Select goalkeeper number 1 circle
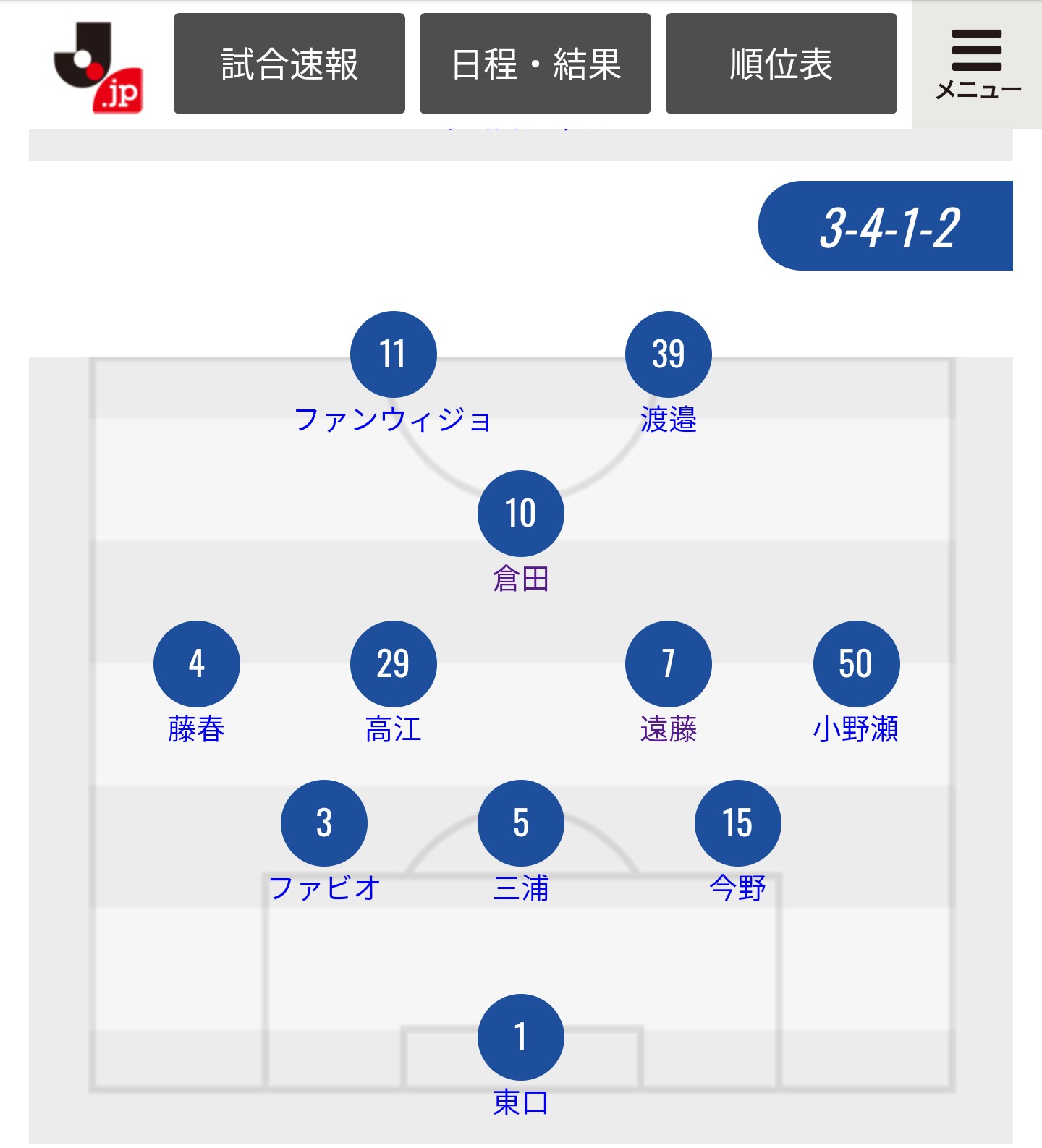 coord(520,1037)
